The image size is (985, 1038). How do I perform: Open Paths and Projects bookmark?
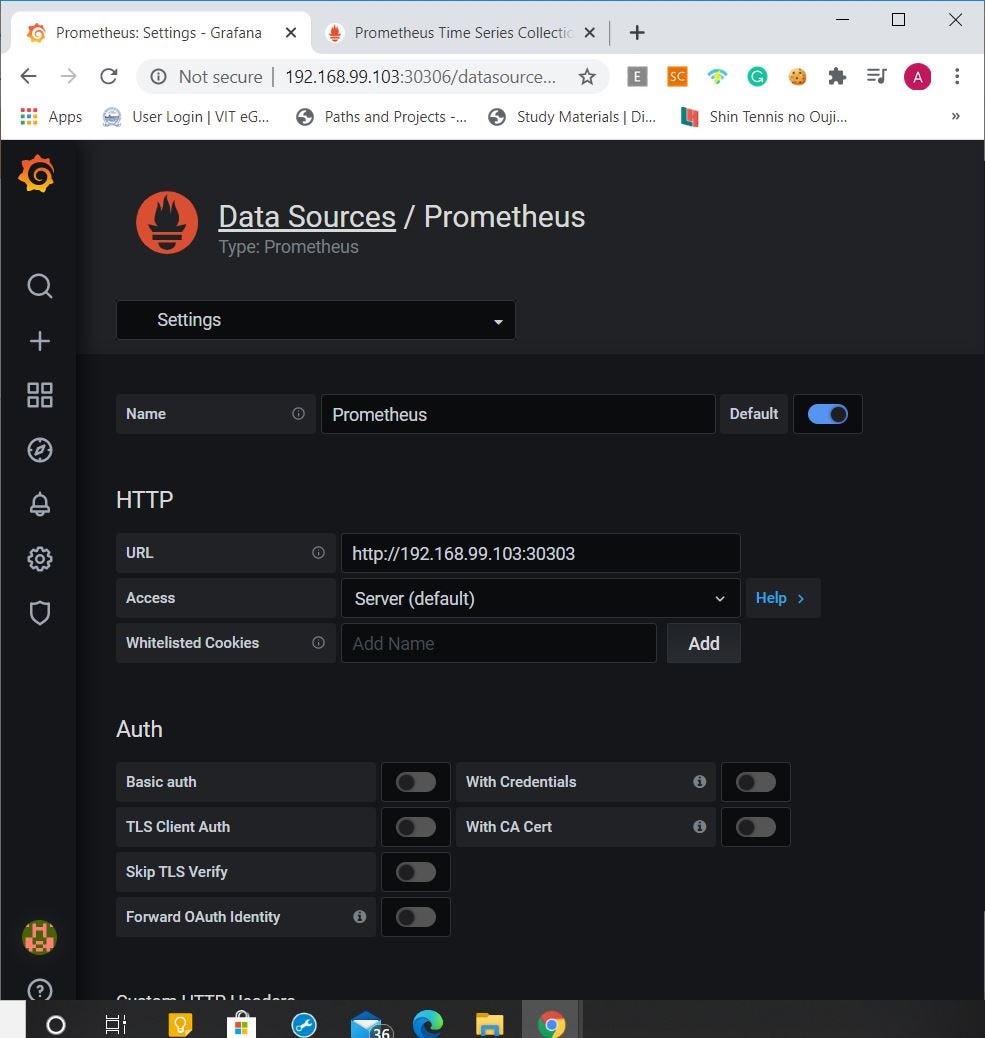(382, 117)
